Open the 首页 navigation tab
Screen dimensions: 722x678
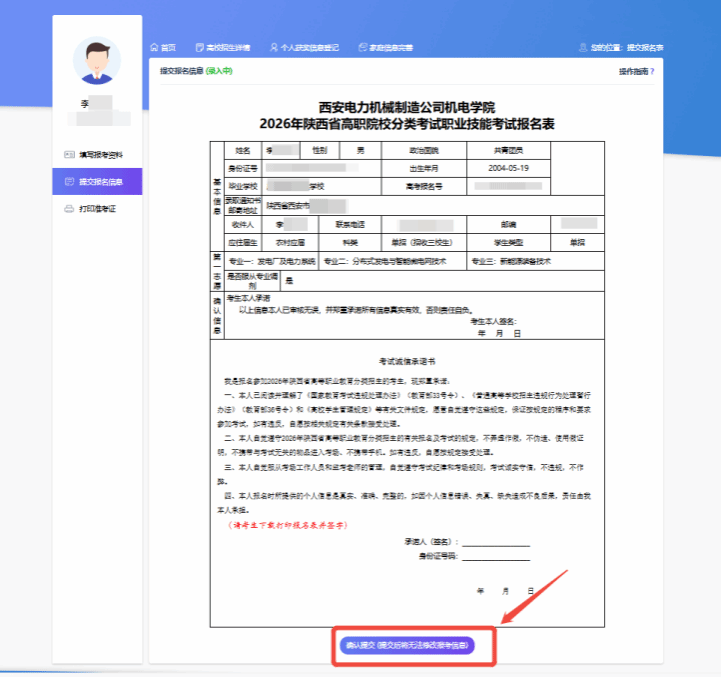tap(168, 47)
